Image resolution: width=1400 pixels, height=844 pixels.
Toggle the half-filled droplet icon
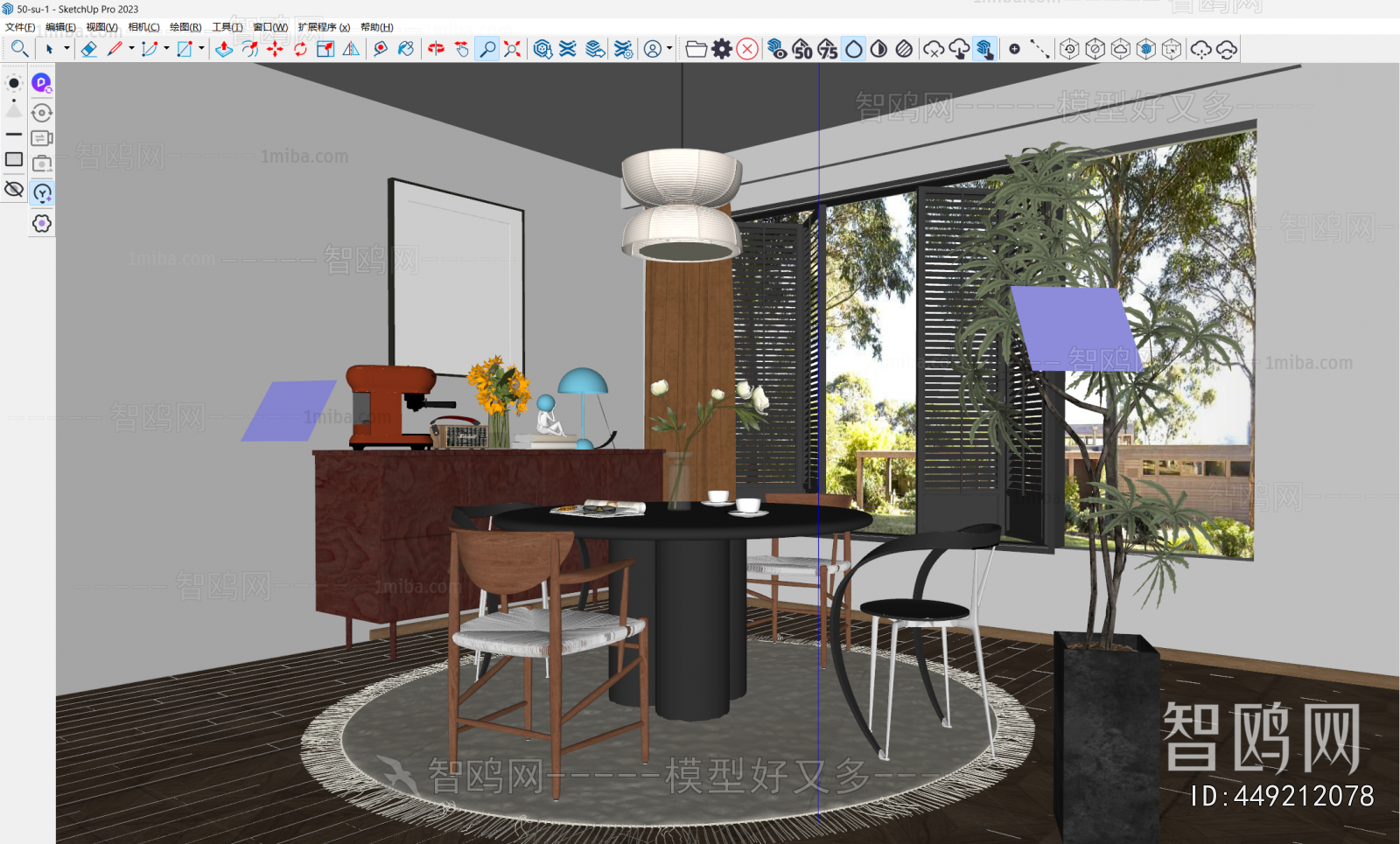point(879,49)
